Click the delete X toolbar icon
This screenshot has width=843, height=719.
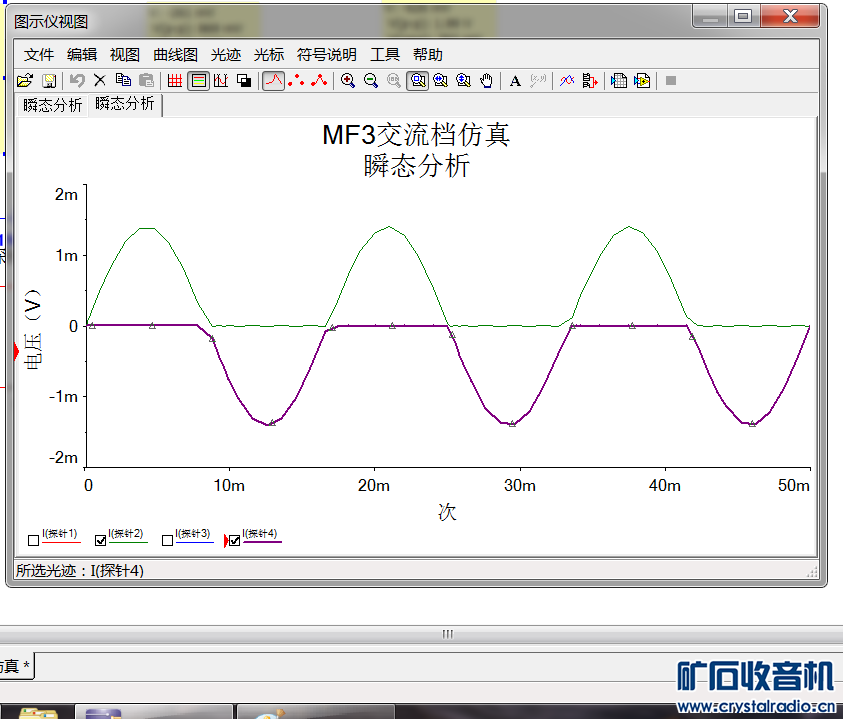tap(100, 81)
